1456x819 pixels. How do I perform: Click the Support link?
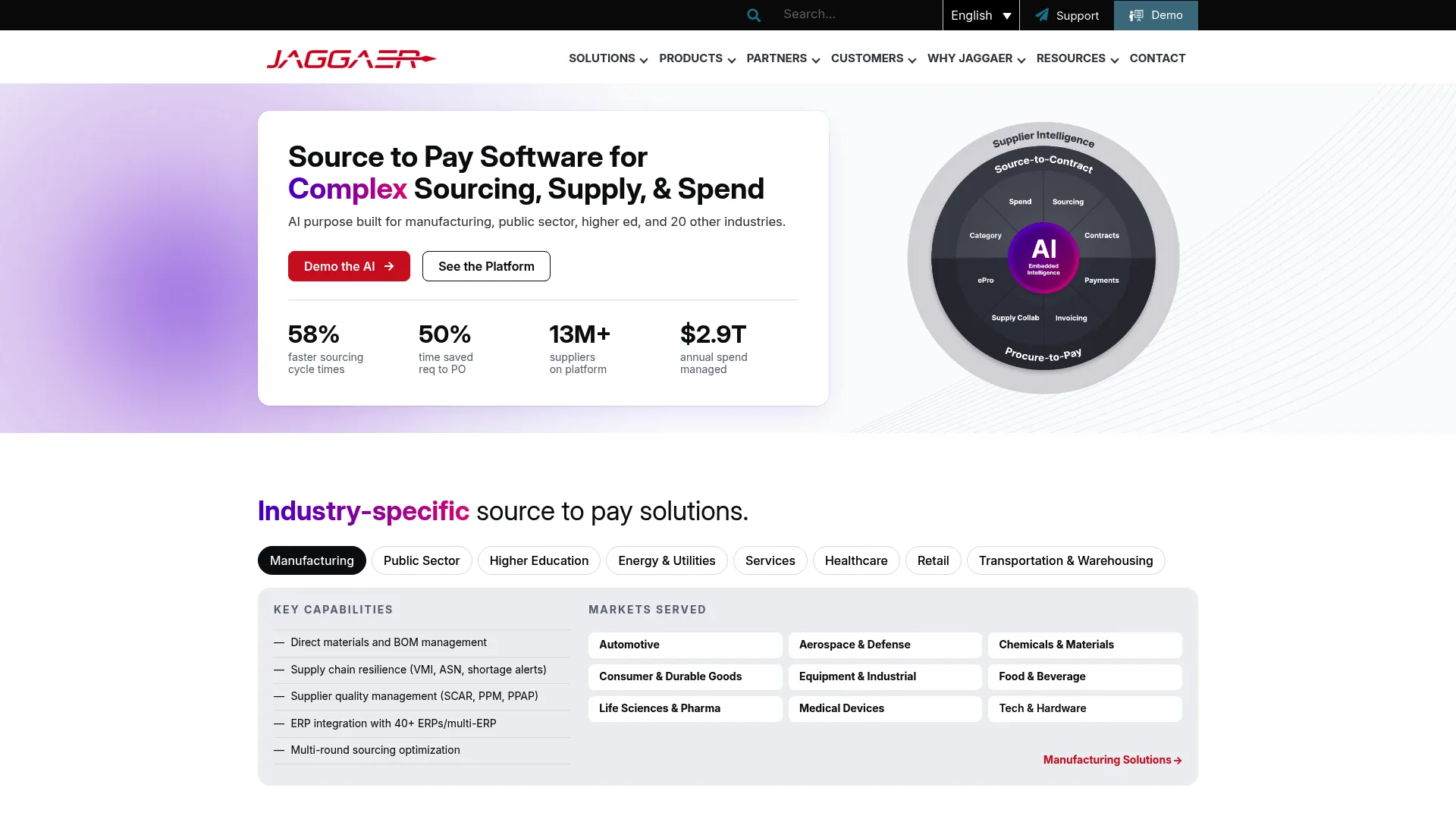click(x=1066, y=15)
